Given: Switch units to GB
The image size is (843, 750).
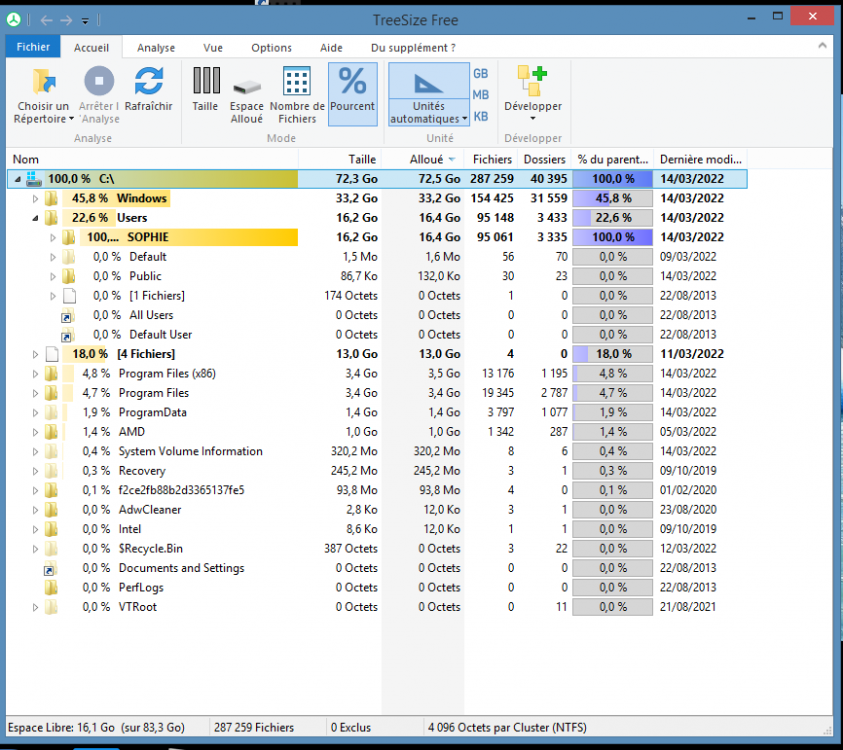Looking at the screenshot, I should (480, 74).
